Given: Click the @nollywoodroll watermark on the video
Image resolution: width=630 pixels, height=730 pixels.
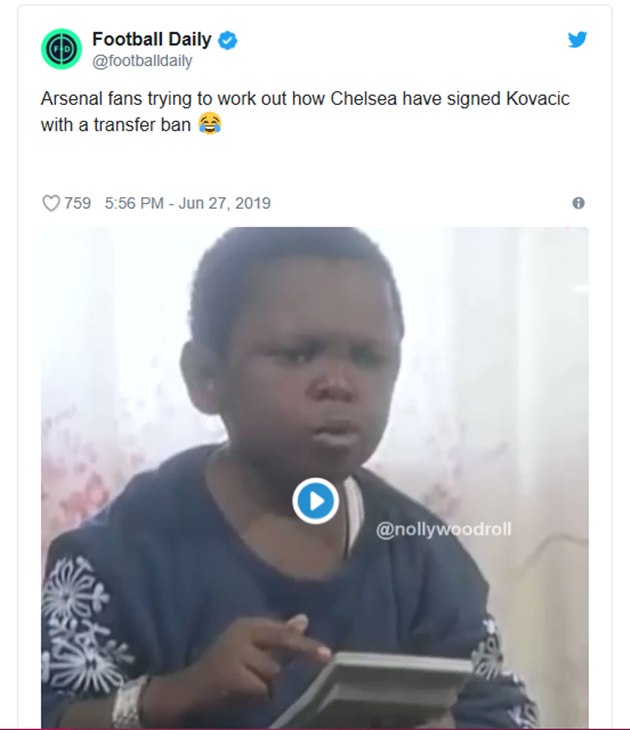Looking at the screenshot, I should point(443,530).
